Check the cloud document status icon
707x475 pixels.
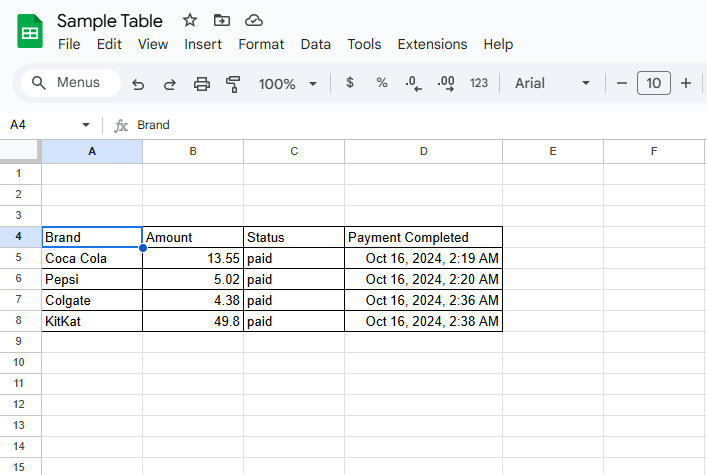tap(254, 20)
